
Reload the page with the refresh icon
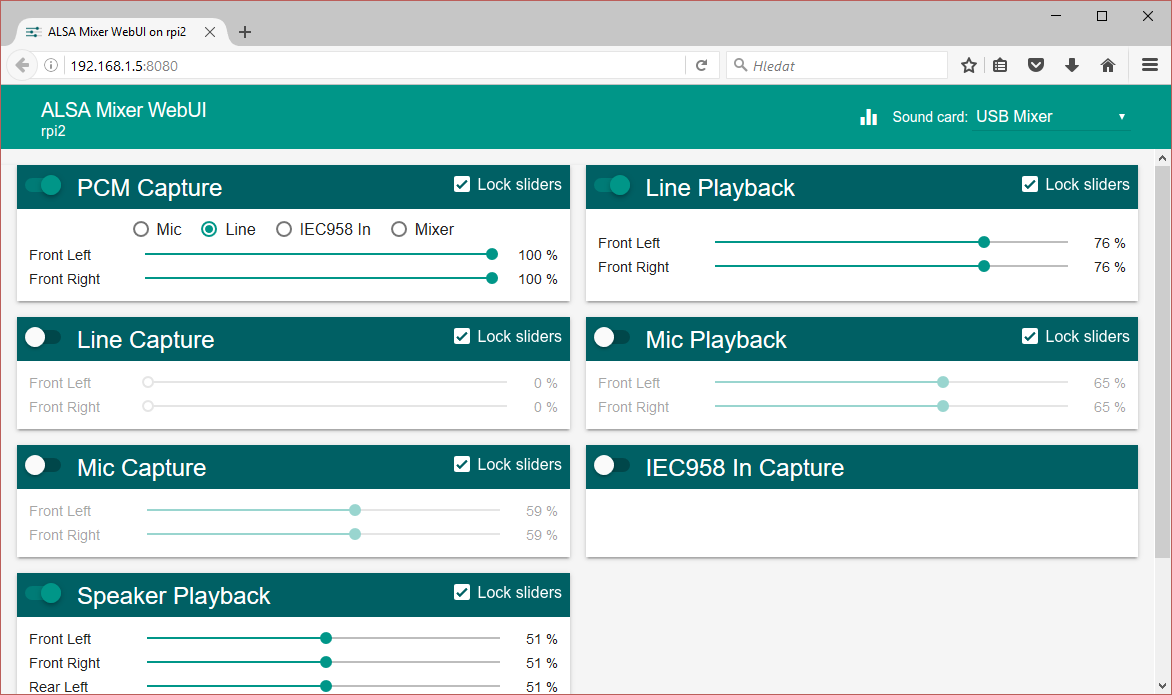[x=701, y=65]
